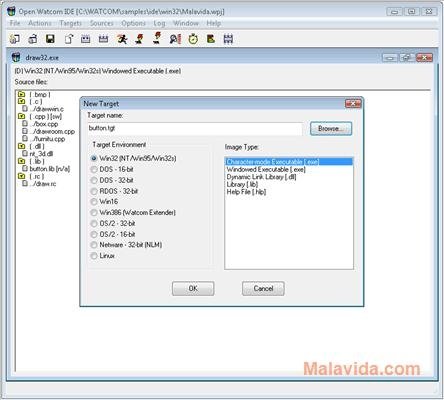Screen dimensions: 444x400
Task: Click the Debug magnifier icon in toolbar
Action: pos(175,39)
